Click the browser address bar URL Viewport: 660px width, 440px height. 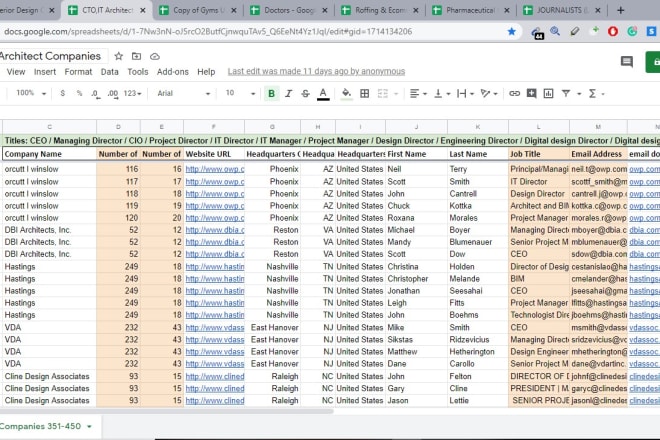208,32
